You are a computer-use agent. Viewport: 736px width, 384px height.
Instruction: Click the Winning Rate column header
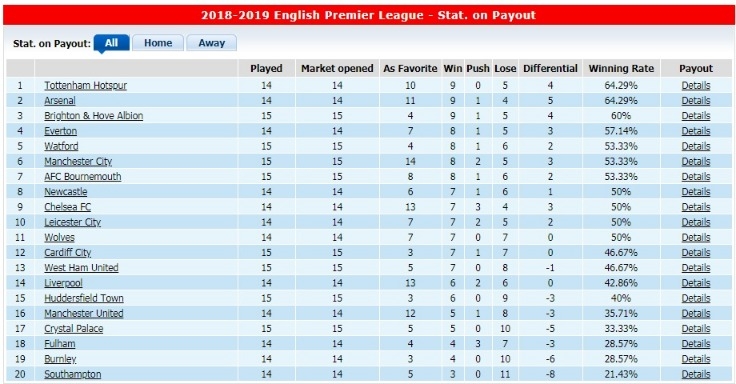(621, 69)
